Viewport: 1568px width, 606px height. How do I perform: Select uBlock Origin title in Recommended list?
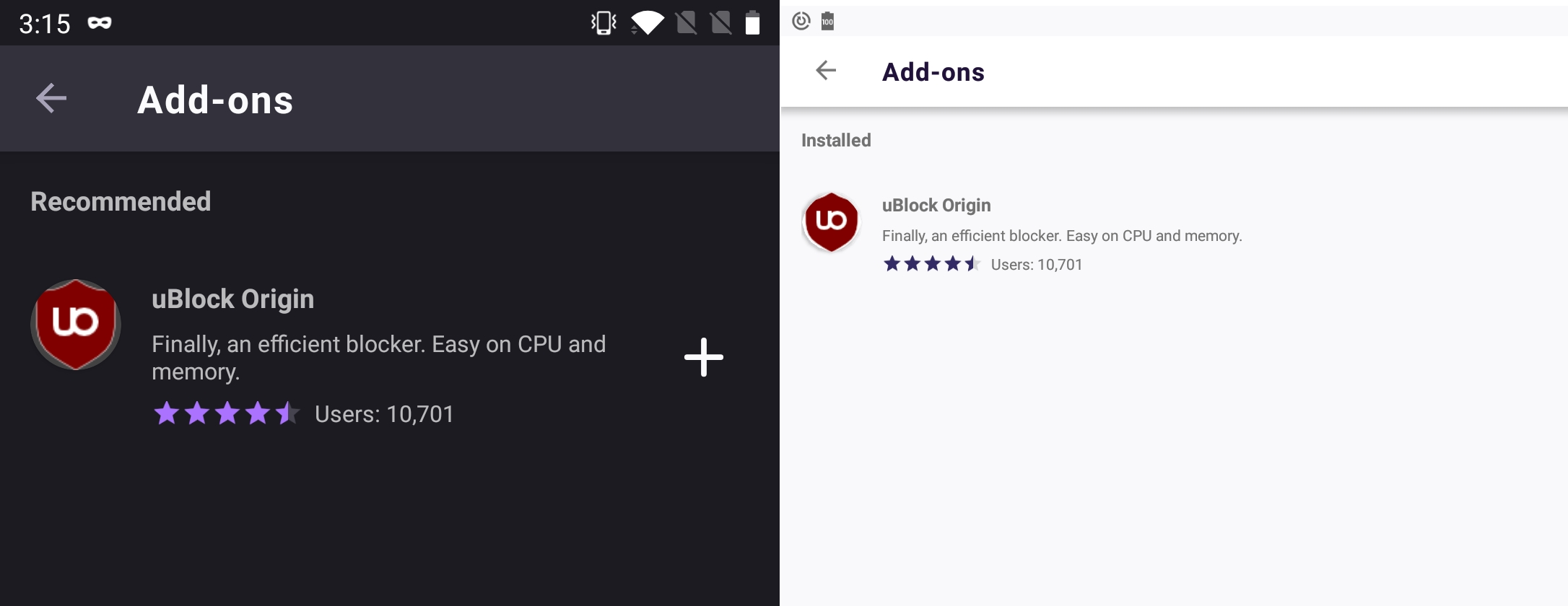coord(233,299)
